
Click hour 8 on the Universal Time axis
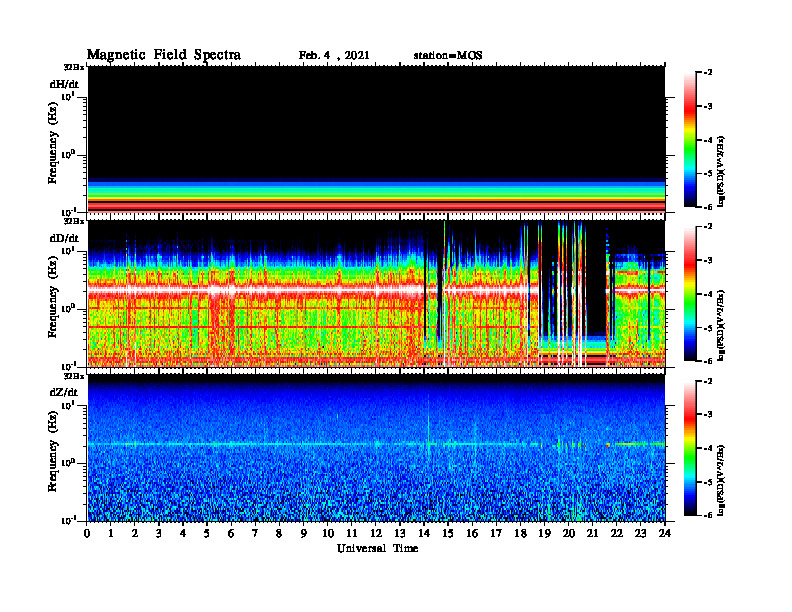click(x=279, y=534)
